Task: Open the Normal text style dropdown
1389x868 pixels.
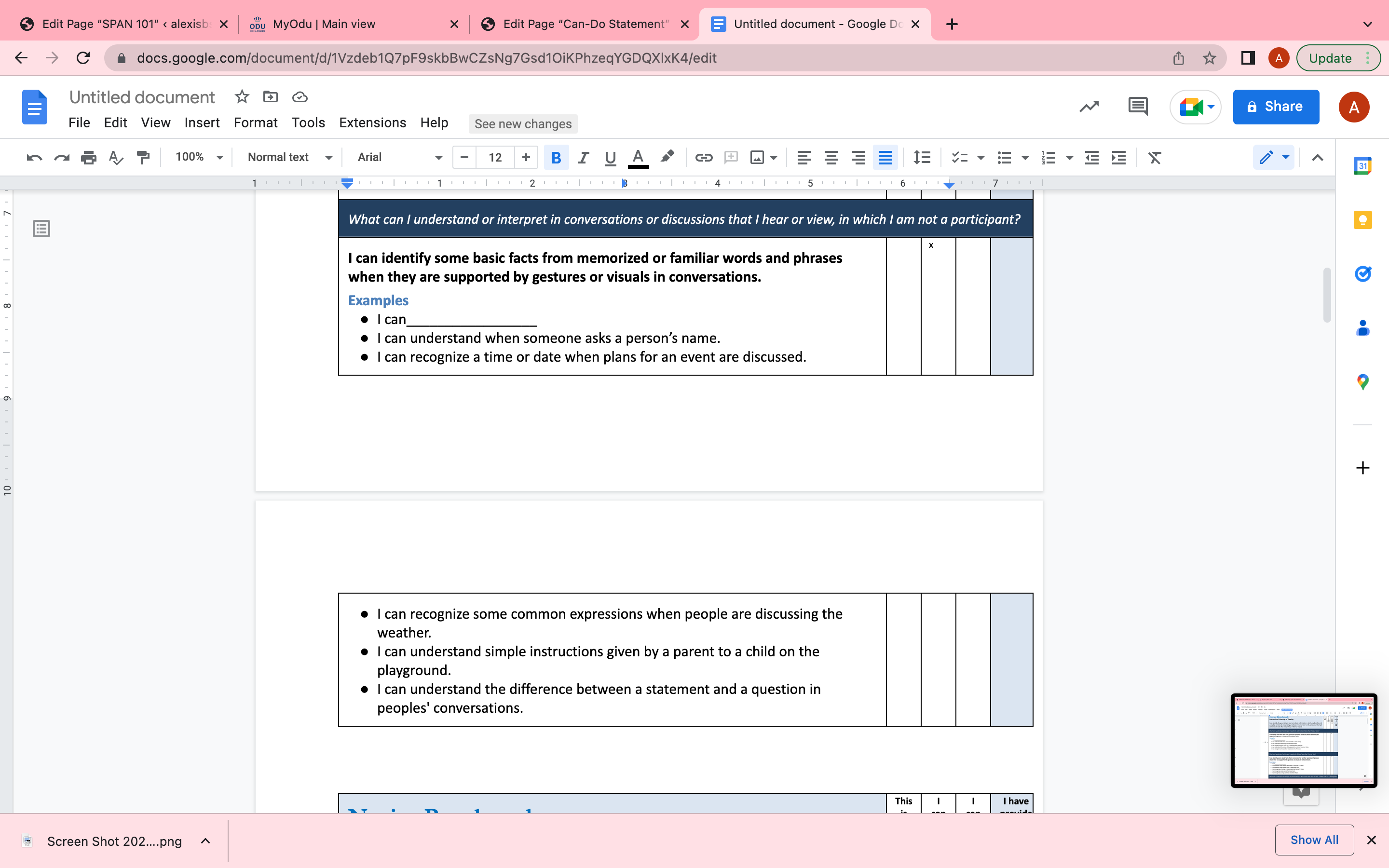Action: [289, 157]
